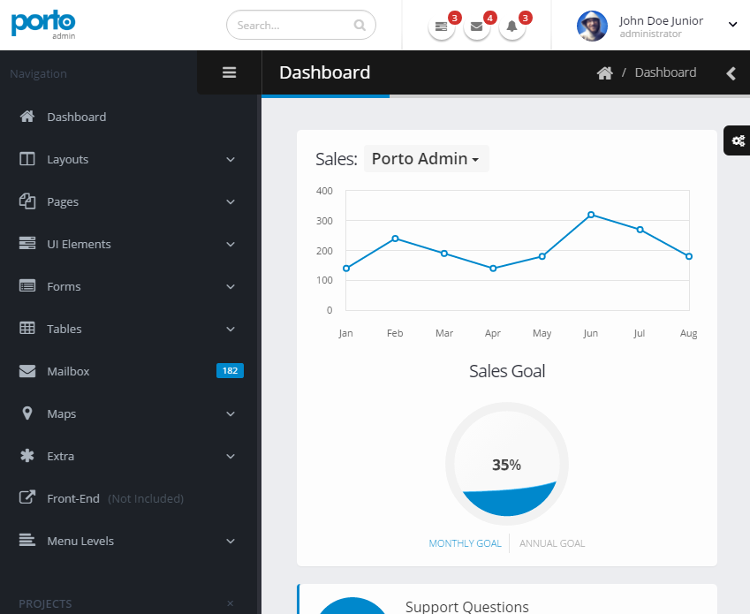The height and width of the screenshot is (614, 750).
Task: Expand the Extra submenu chevron
Action: tap(231, 456)
